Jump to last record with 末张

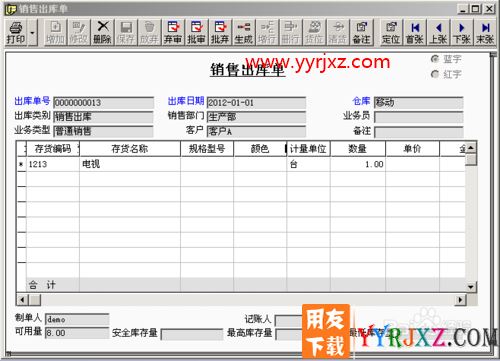485,32
